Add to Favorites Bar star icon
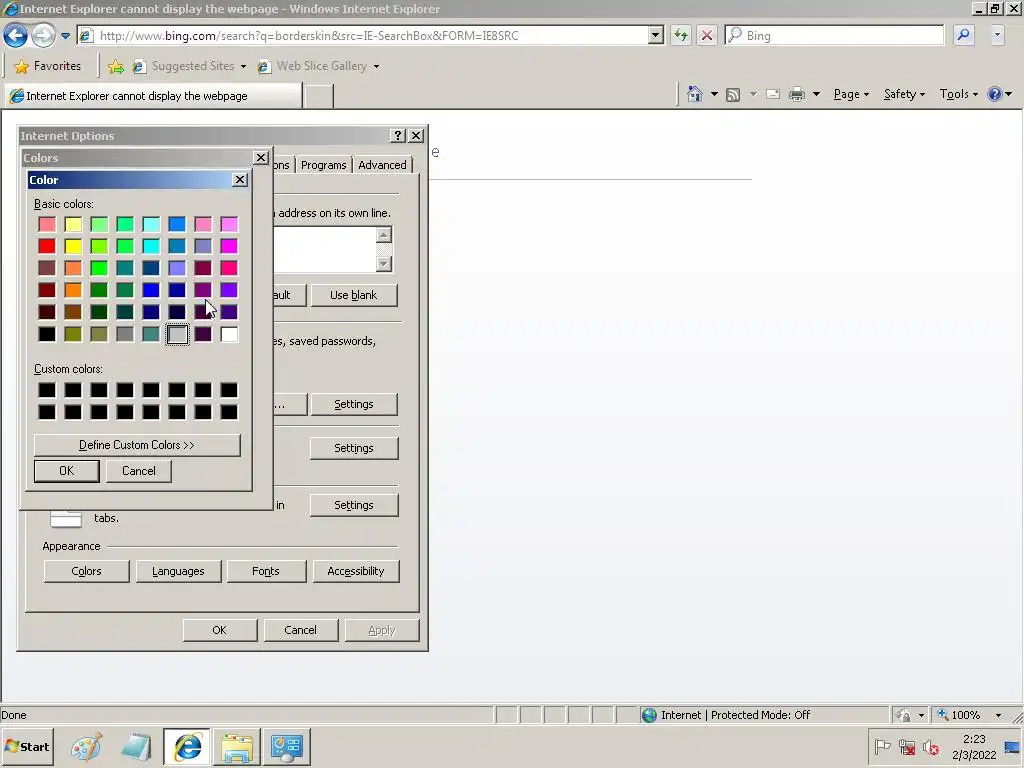 (116, 66)
